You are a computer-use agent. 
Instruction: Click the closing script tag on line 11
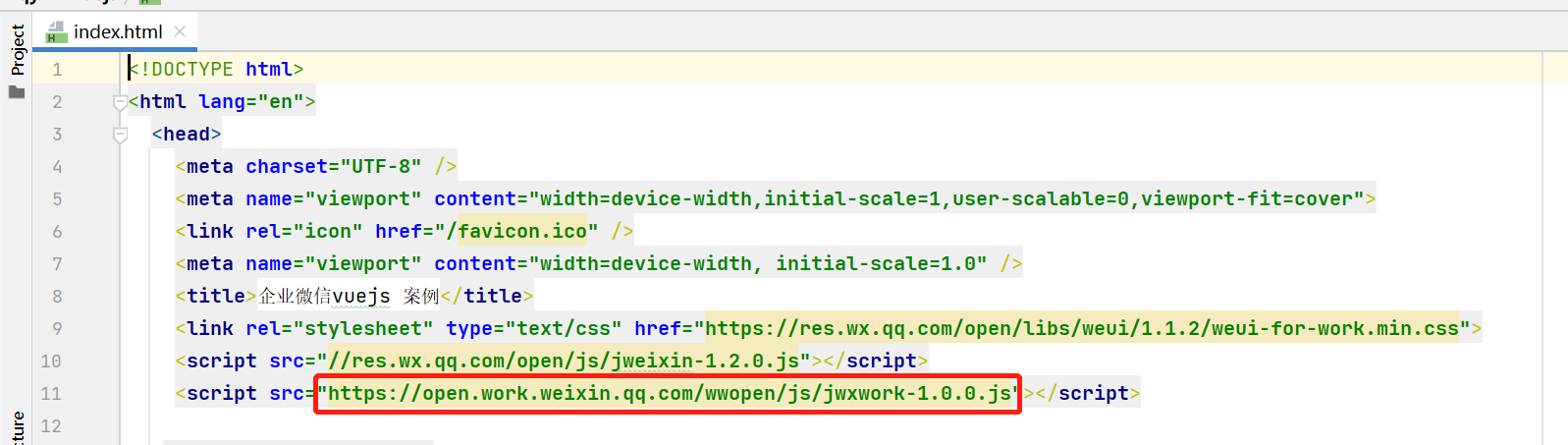click(1088, 394)
